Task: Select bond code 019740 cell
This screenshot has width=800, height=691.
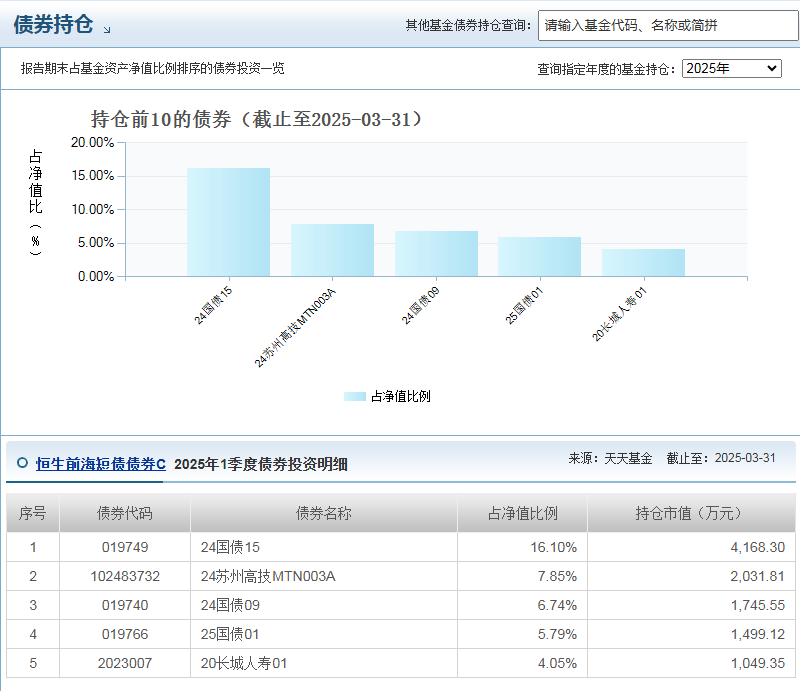Action: (125, 605)
